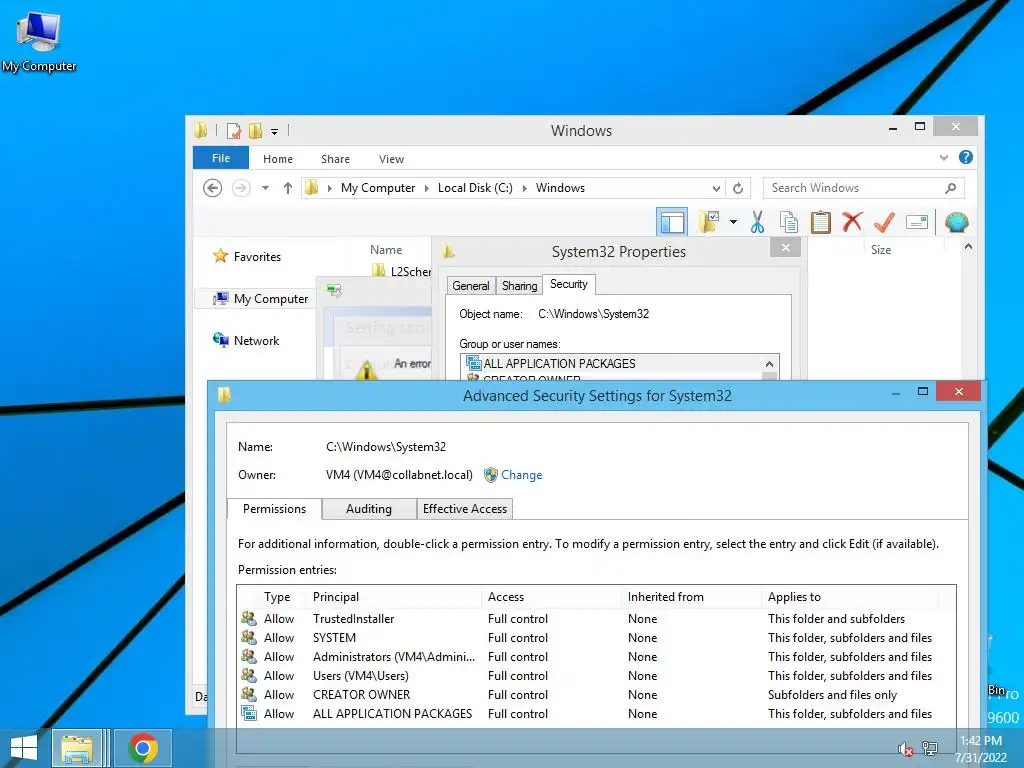Viewport: 1024px width, 768px height.
Task: Select My Computer in navigation pane
Action: 261,298
